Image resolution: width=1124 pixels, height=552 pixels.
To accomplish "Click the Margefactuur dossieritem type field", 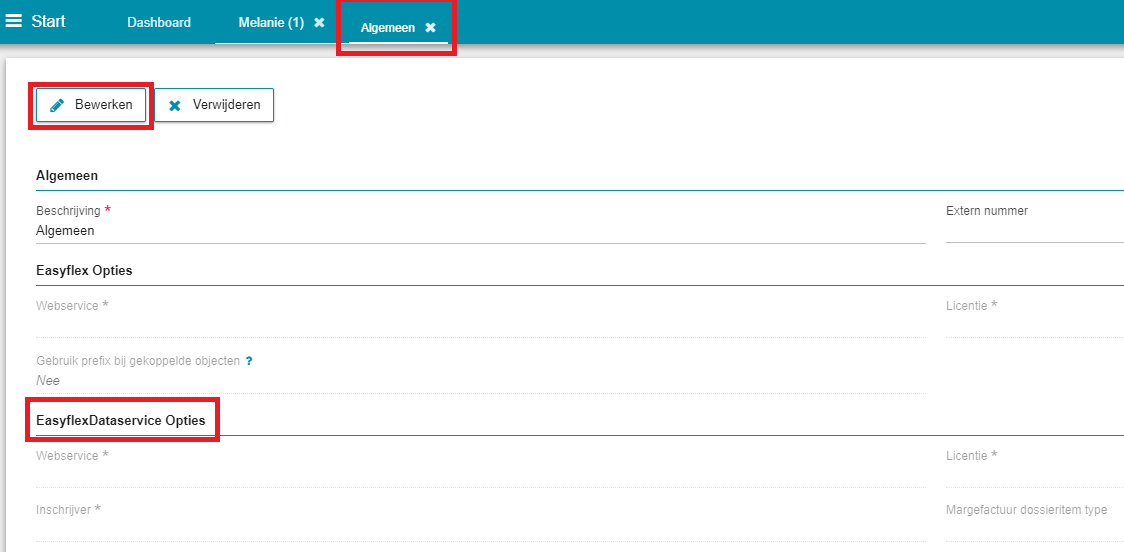I will click(x=1034, y=529).
